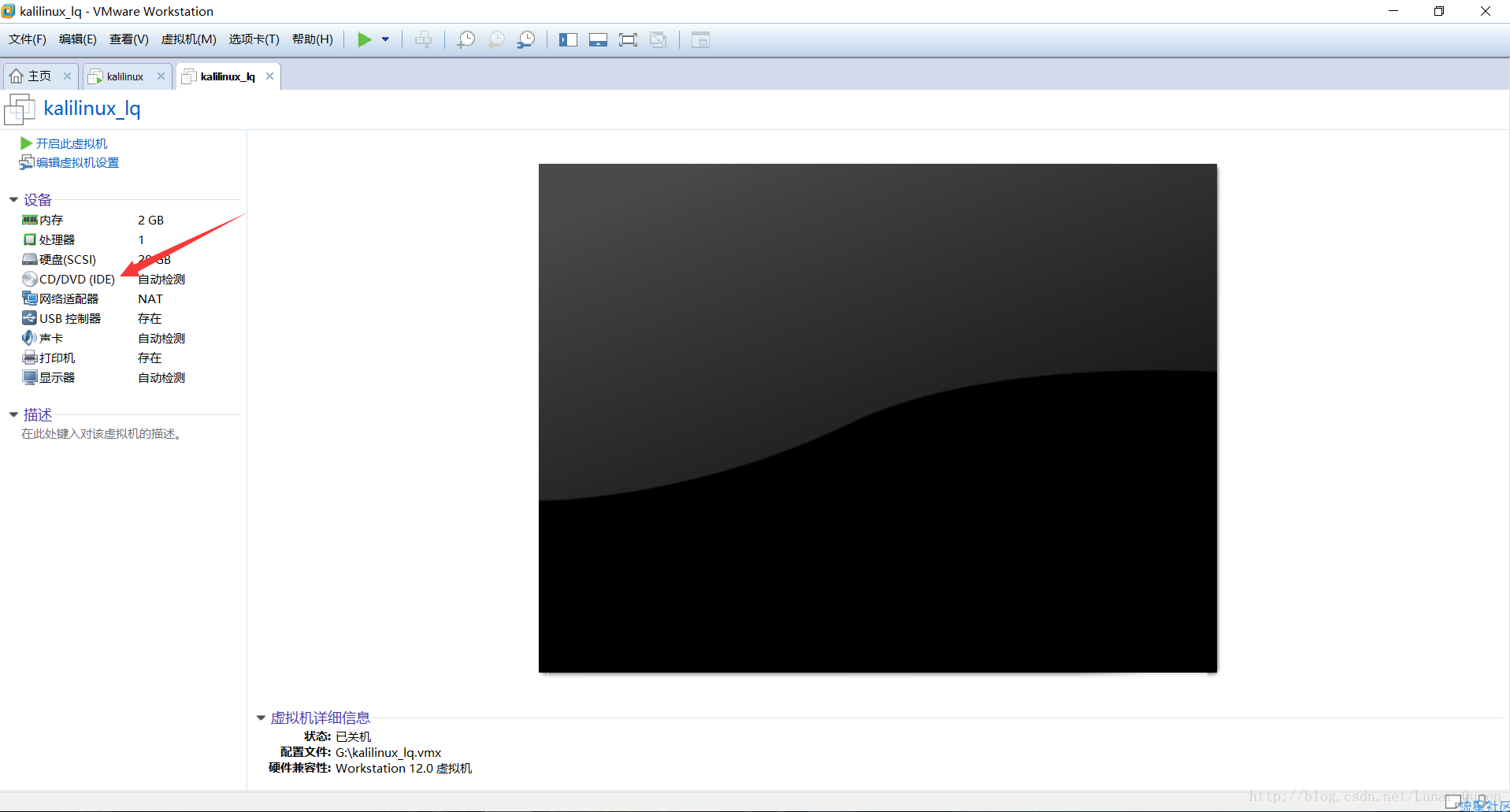Restore down the VMware Workstation window

(1439, 11)
